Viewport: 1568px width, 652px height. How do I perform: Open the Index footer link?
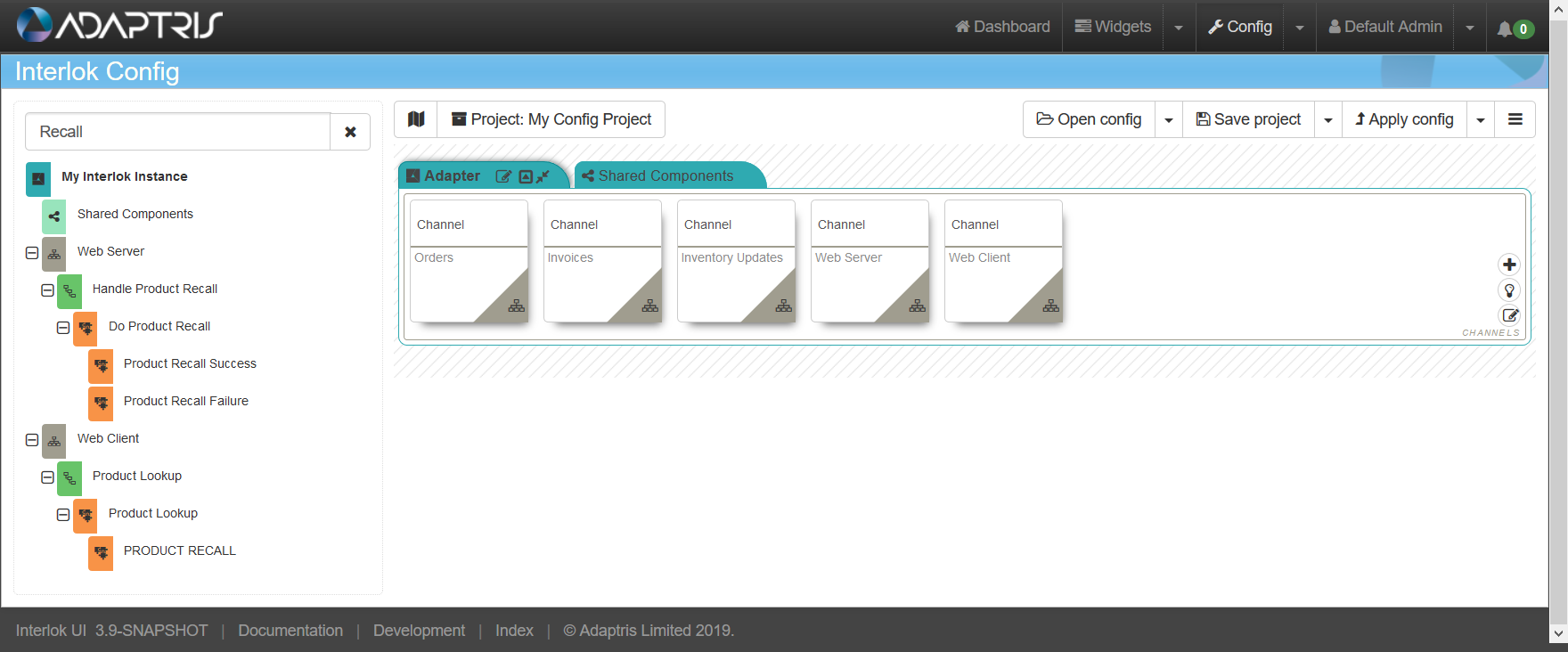pos(514,631)
